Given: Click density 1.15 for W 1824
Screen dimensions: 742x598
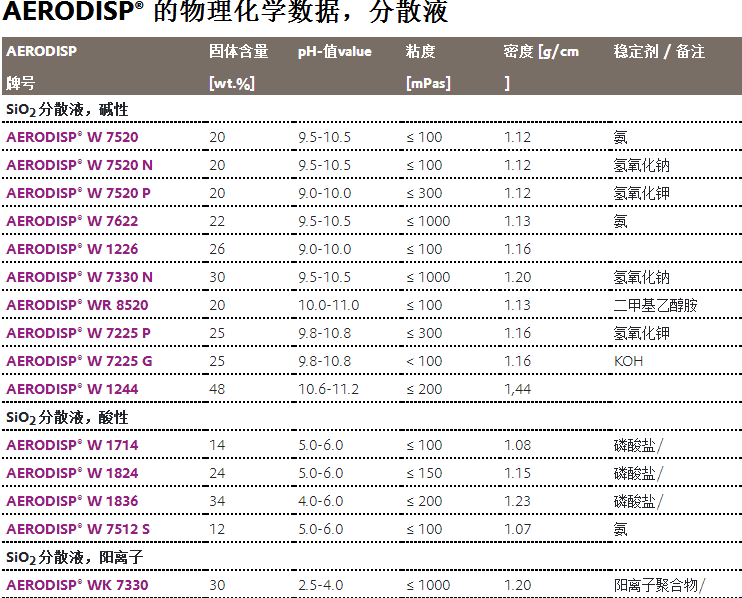Looking at the screenshot, I should (518, 473).
